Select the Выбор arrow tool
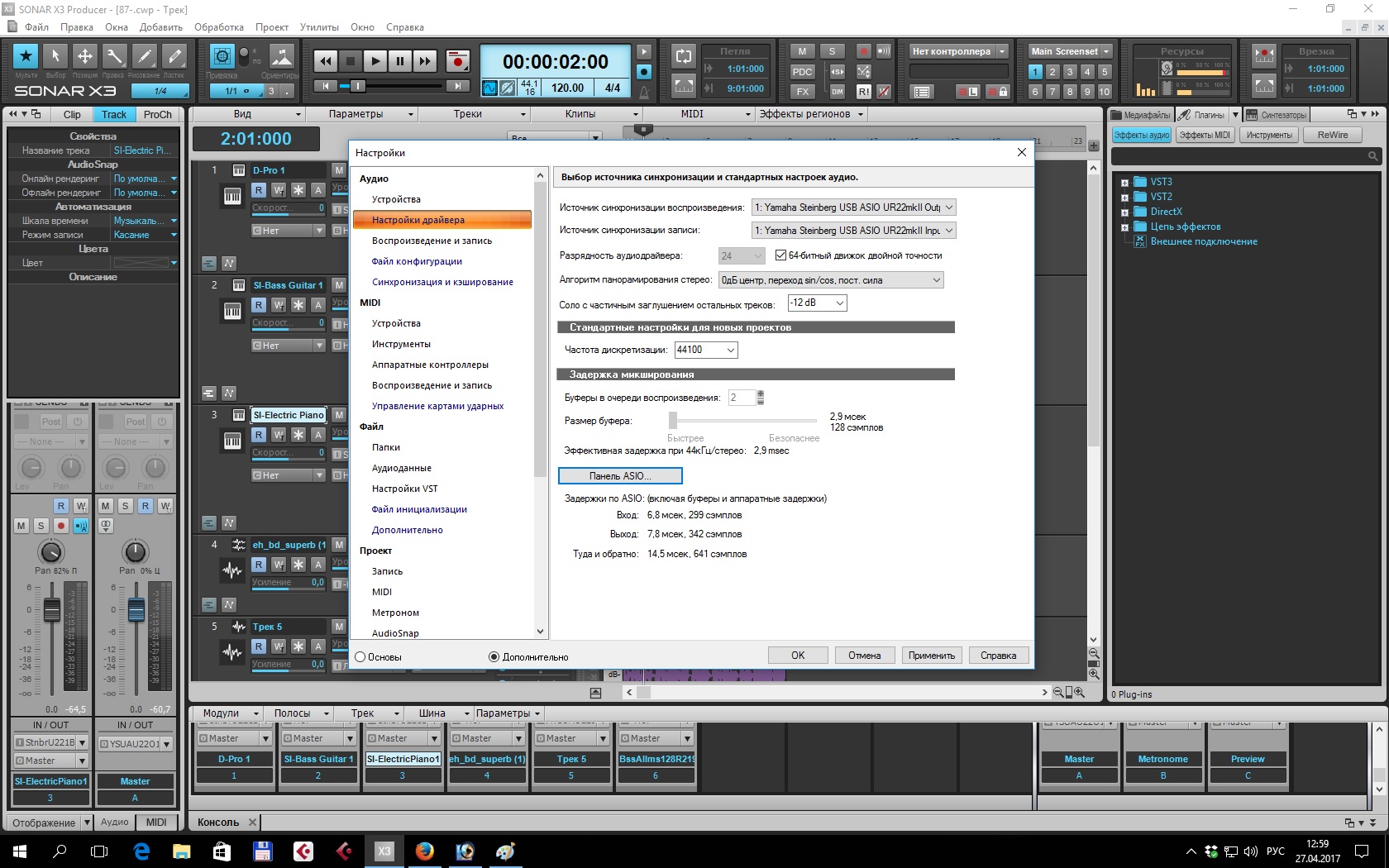The image size is (1389, 868). click(x=55, y=56)
